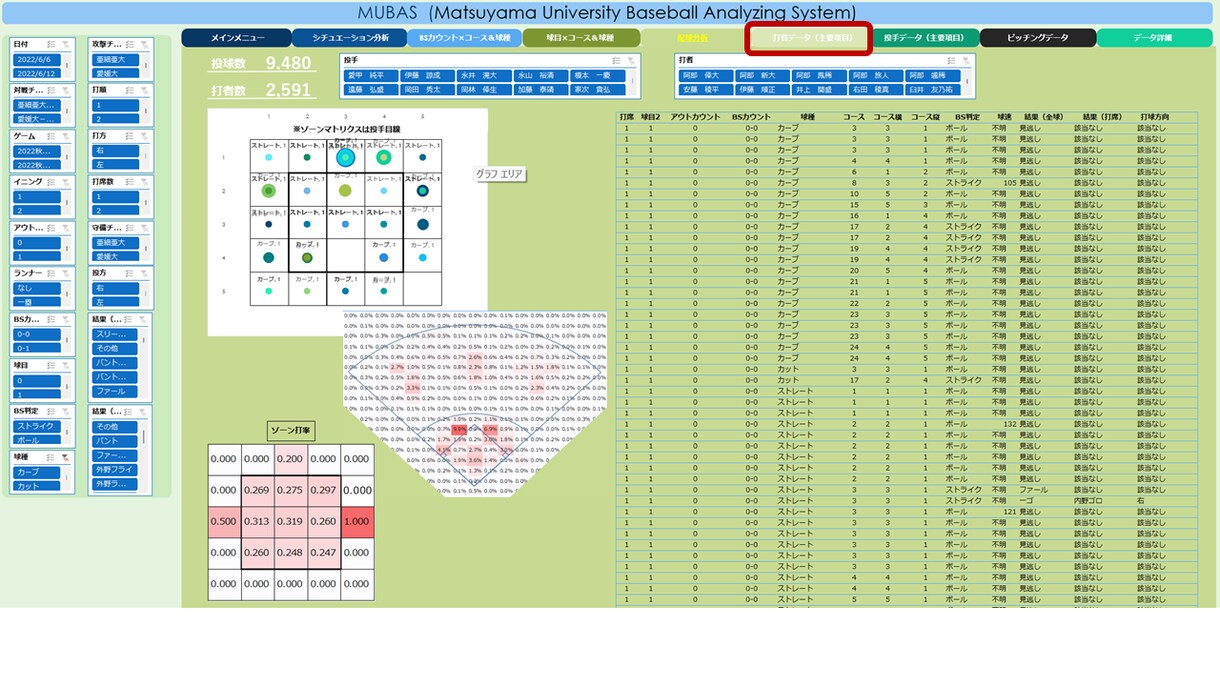Clear the 日付 slicer filter icon
This screenshot has height=686, width=1220.
[x=67, y=44]
